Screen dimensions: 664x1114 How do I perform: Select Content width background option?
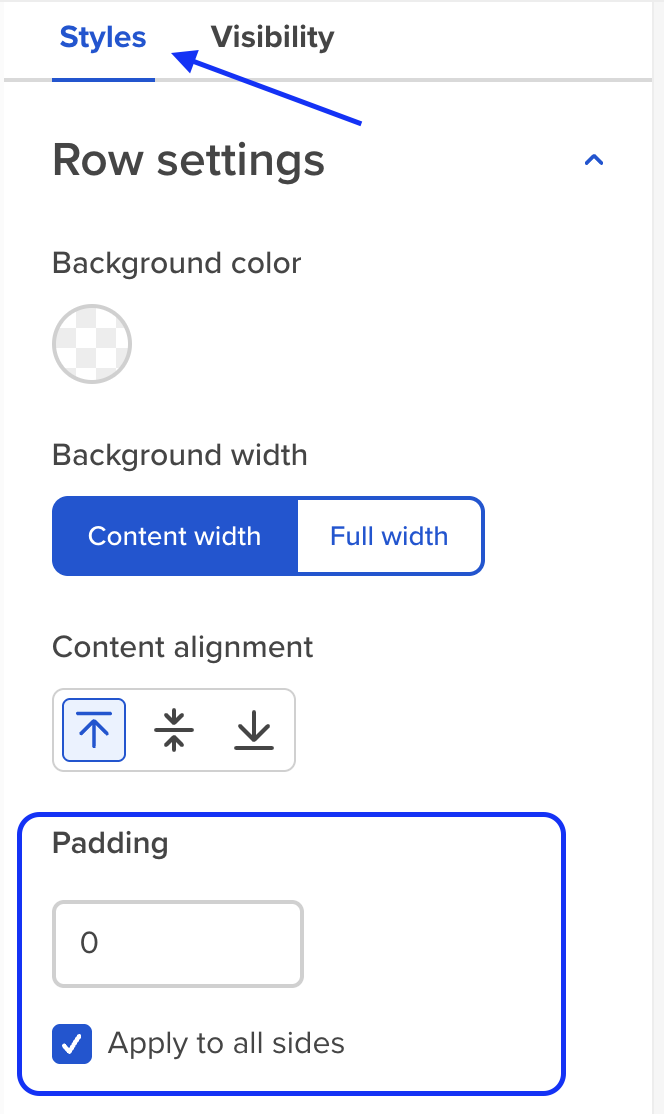tap(175, 536)
